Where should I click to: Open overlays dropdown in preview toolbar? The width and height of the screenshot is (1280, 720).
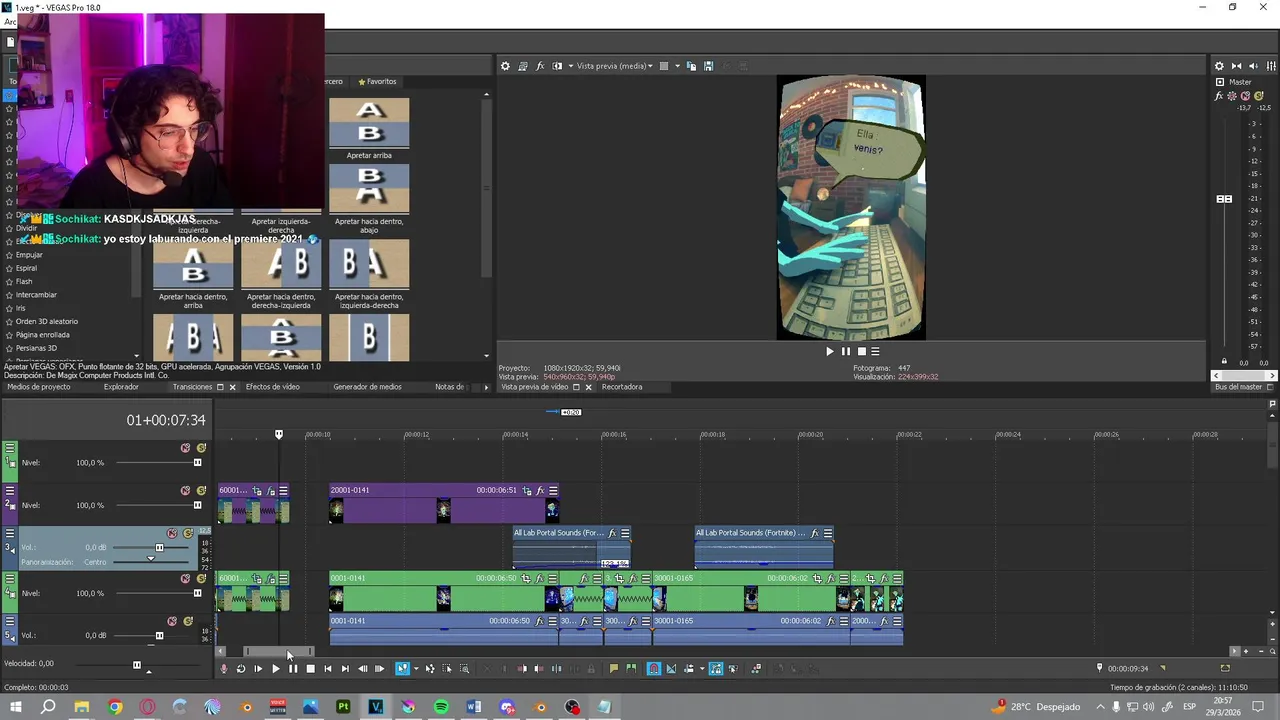(x=677, y=66)
